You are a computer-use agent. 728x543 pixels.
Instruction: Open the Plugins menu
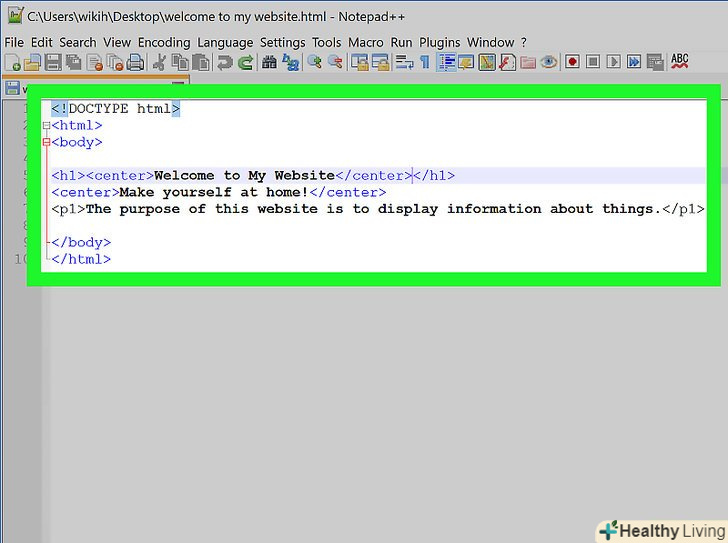point(439,43)
